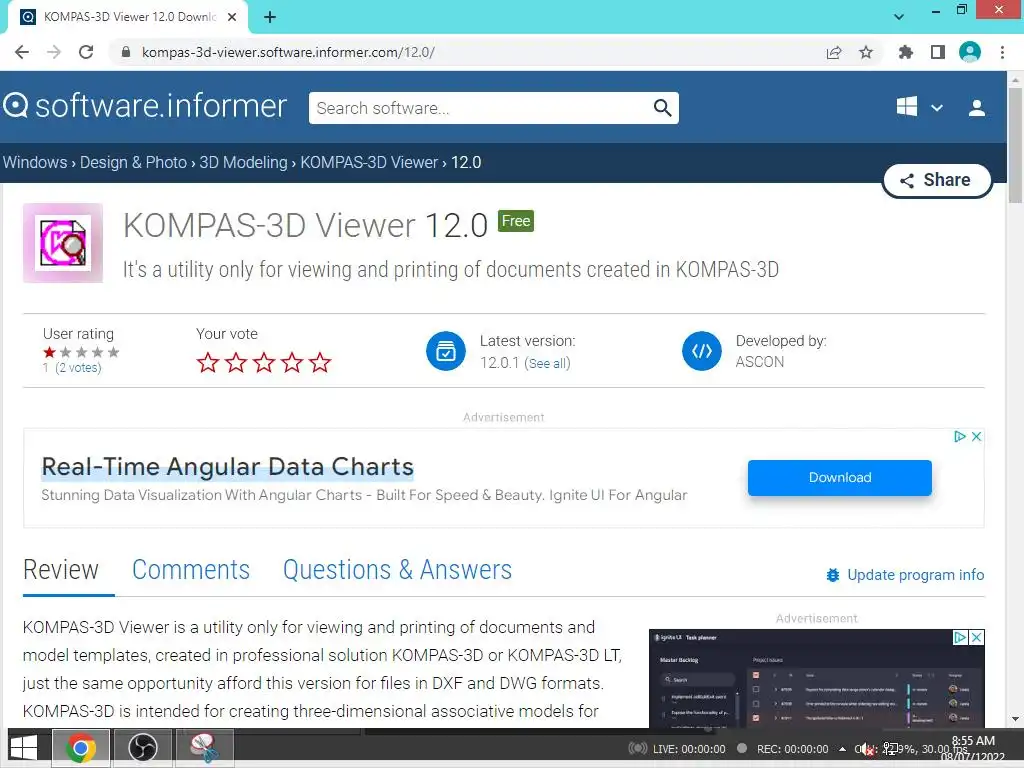Rate three stars in Your vote
This screenshot has width=1024, height=768.
264,362
